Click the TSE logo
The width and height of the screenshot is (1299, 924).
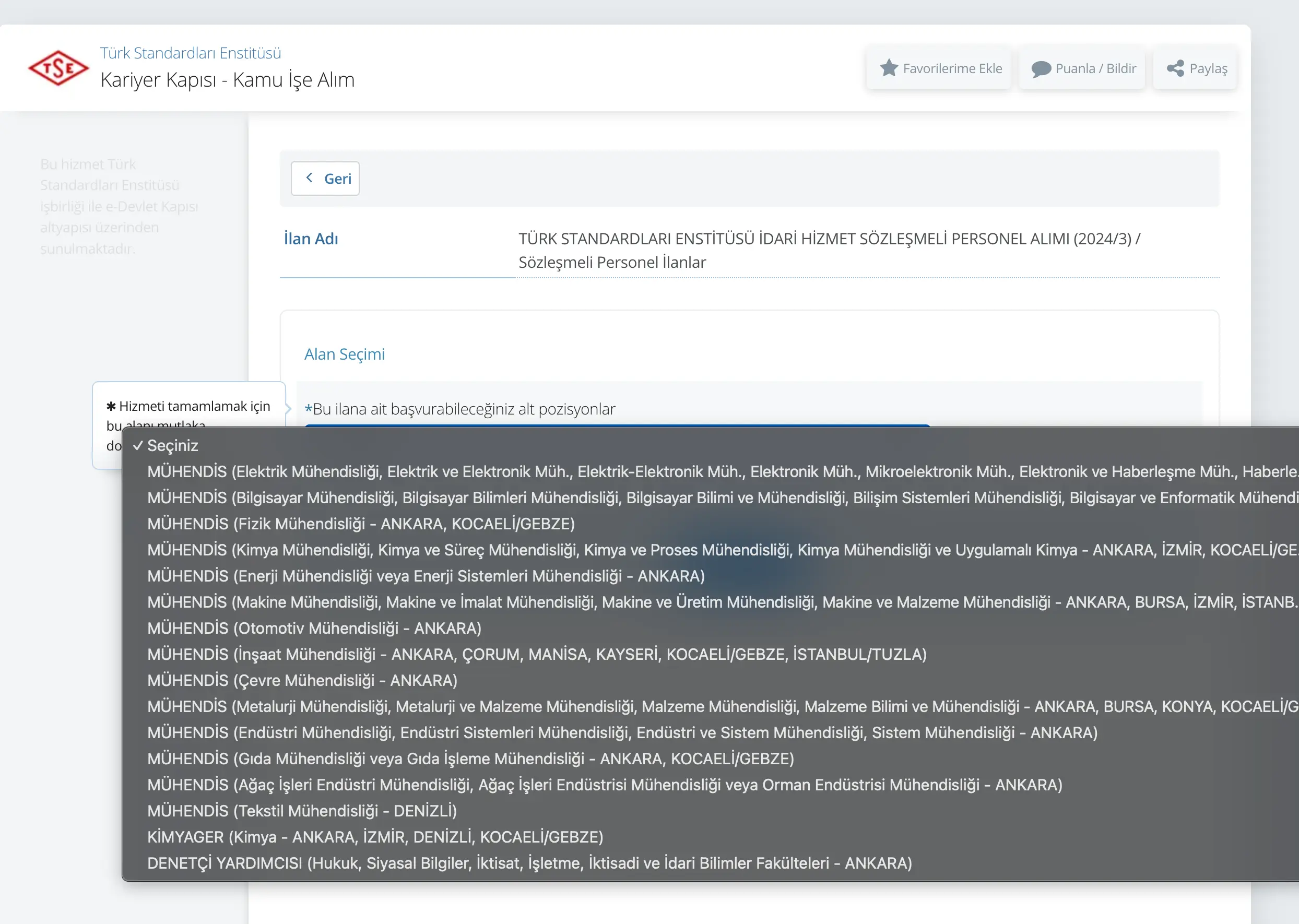(x=58, y=68)
